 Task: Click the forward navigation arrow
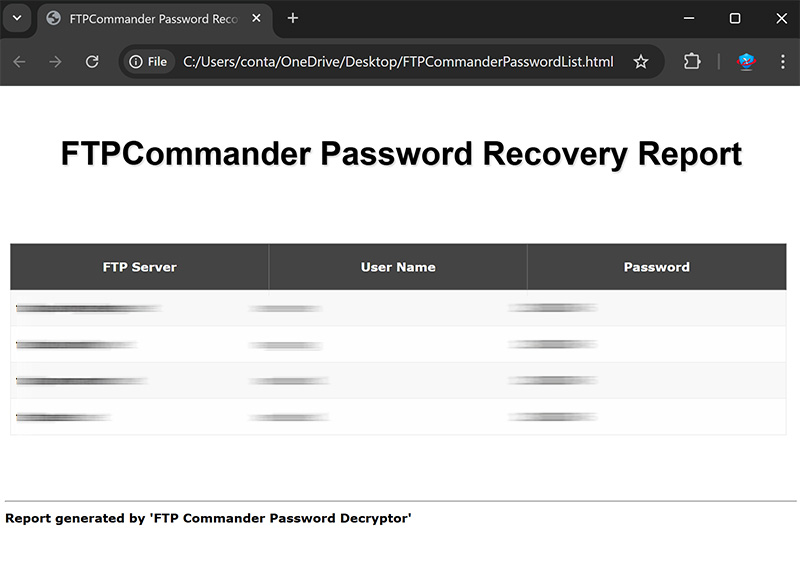click(55, 62)
